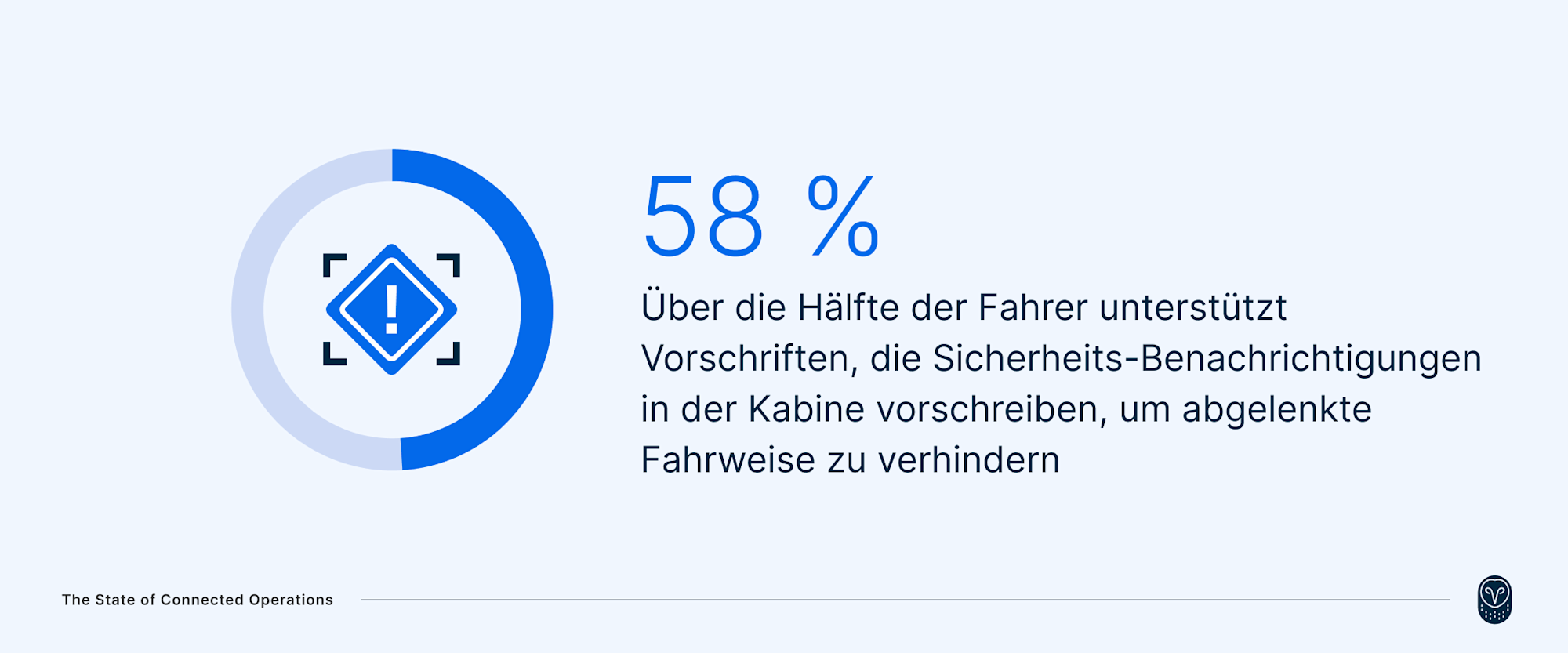Click the phrase "Fahrweise zu verhindern"
The image size is (1568, 653).
[x=851, y=460]
